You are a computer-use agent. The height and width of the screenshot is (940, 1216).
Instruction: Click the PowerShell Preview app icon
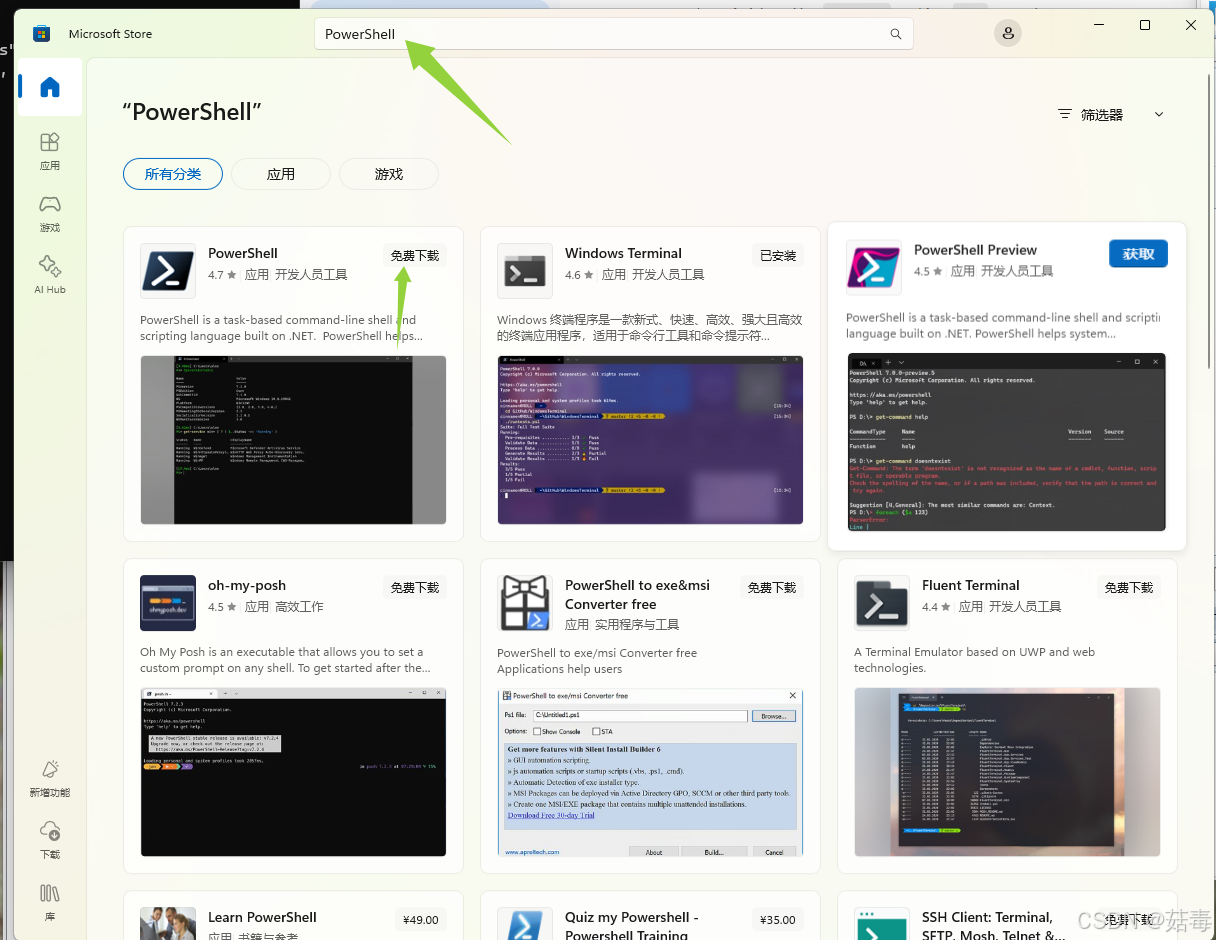point(874,267)
